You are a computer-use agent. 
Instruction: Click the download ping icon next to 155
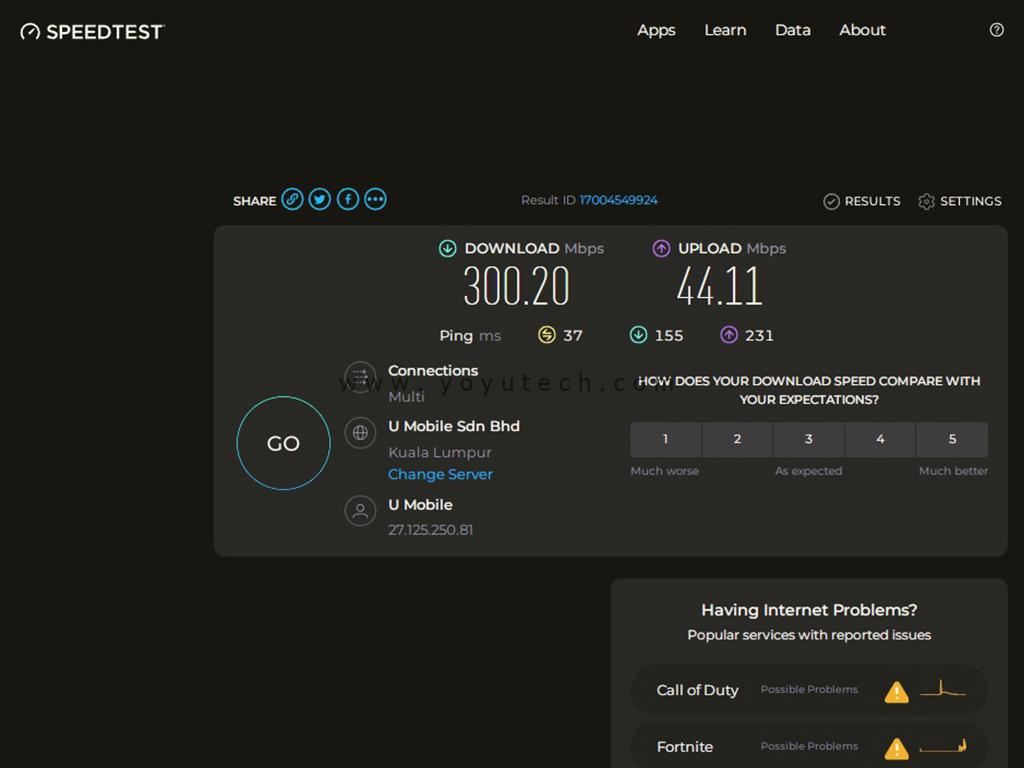(638, 335)
